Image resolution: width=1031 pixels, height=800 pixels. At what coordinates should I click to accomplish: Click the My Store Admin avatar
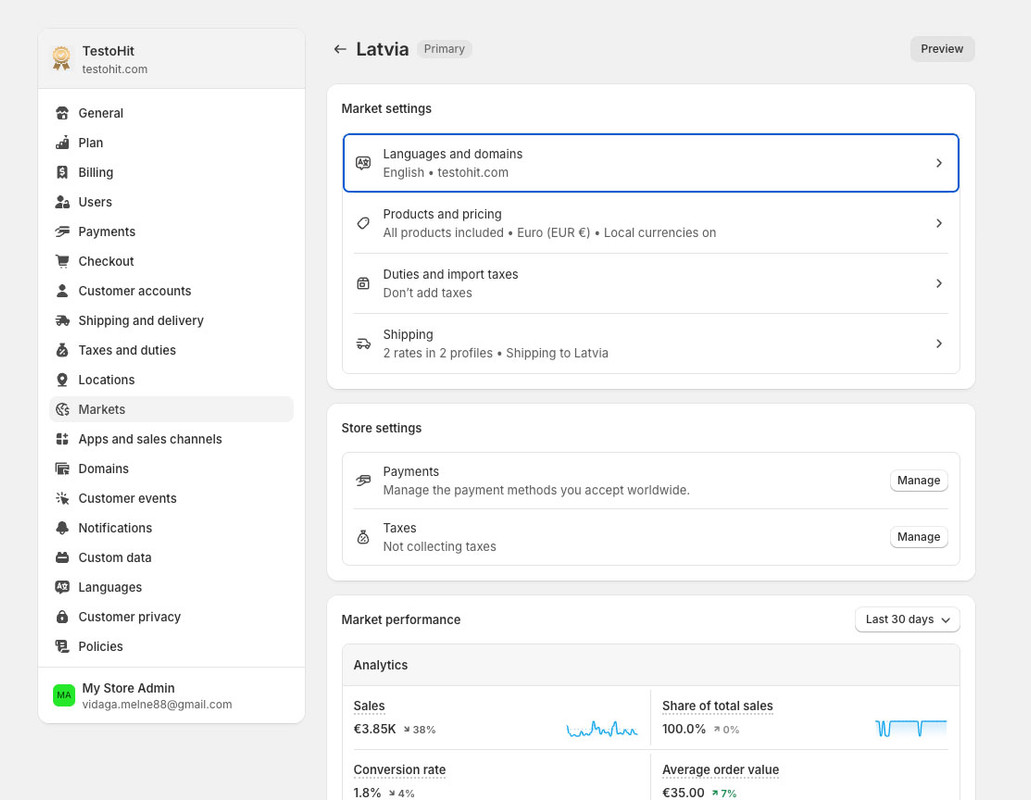64,695
